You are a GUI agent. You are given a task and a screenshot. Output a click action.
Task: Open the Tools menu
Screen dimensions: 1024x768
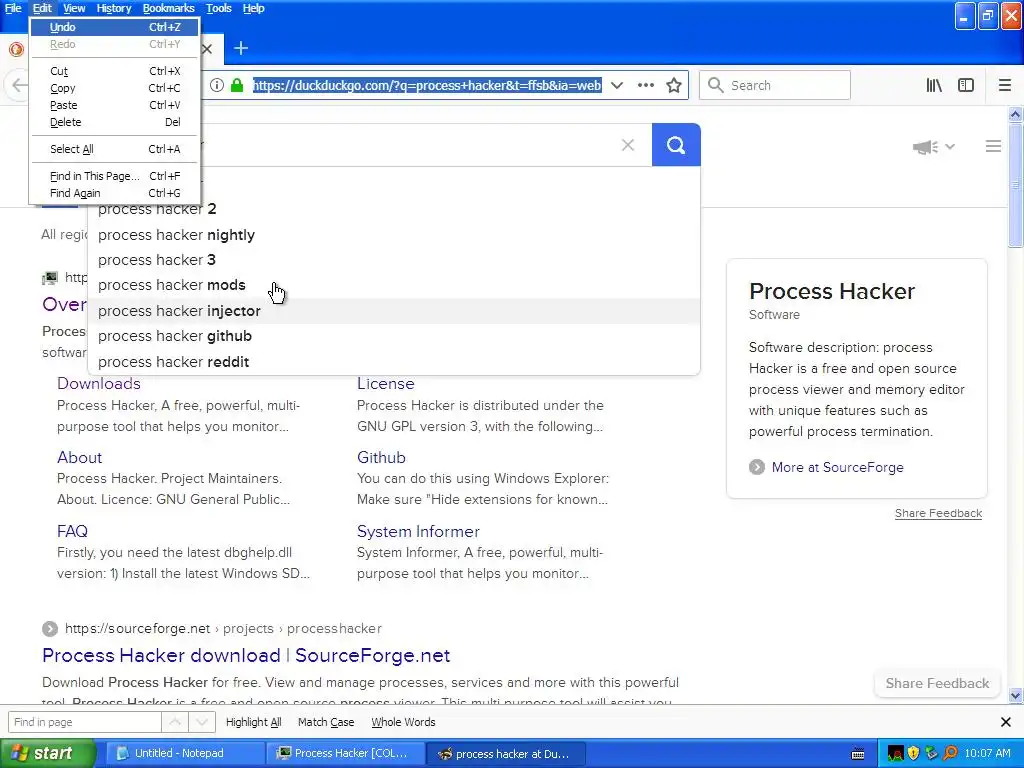click(x=219, y=8)
